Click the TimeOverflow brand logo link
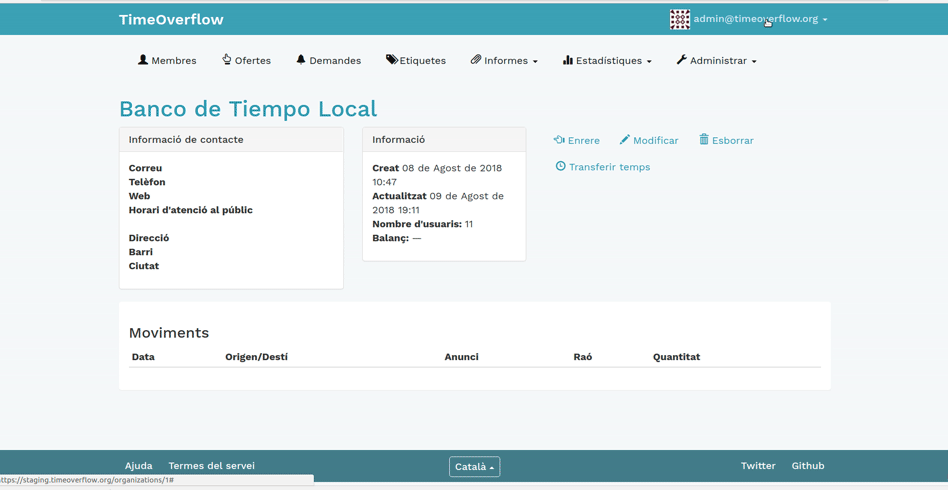The image size is (948, 490). click(x=171, y=19)
